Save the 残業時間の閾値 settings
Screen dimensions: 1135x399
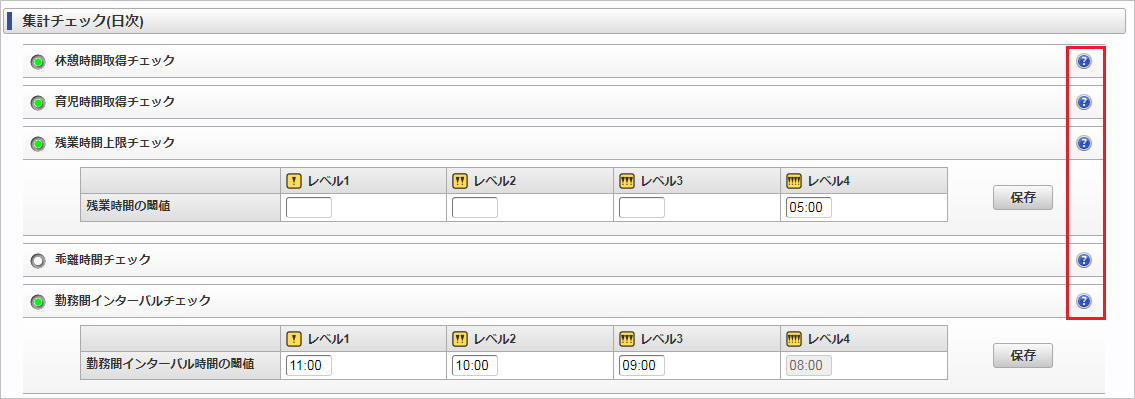tap(1023, 198)
